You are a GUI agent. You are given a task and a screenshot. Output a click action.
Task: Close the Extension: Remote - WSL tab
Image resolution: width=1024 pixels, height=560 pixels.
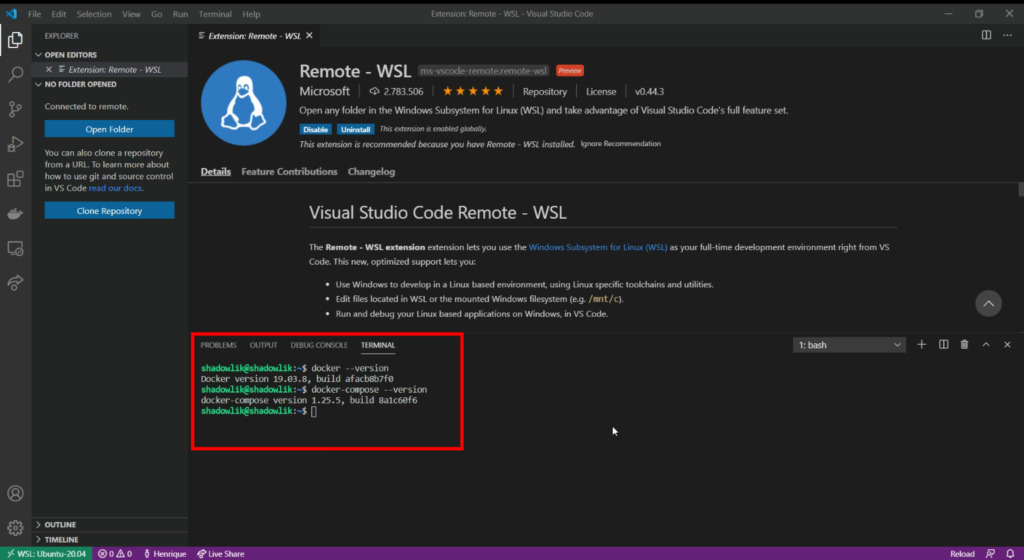[x=310, y=35]
